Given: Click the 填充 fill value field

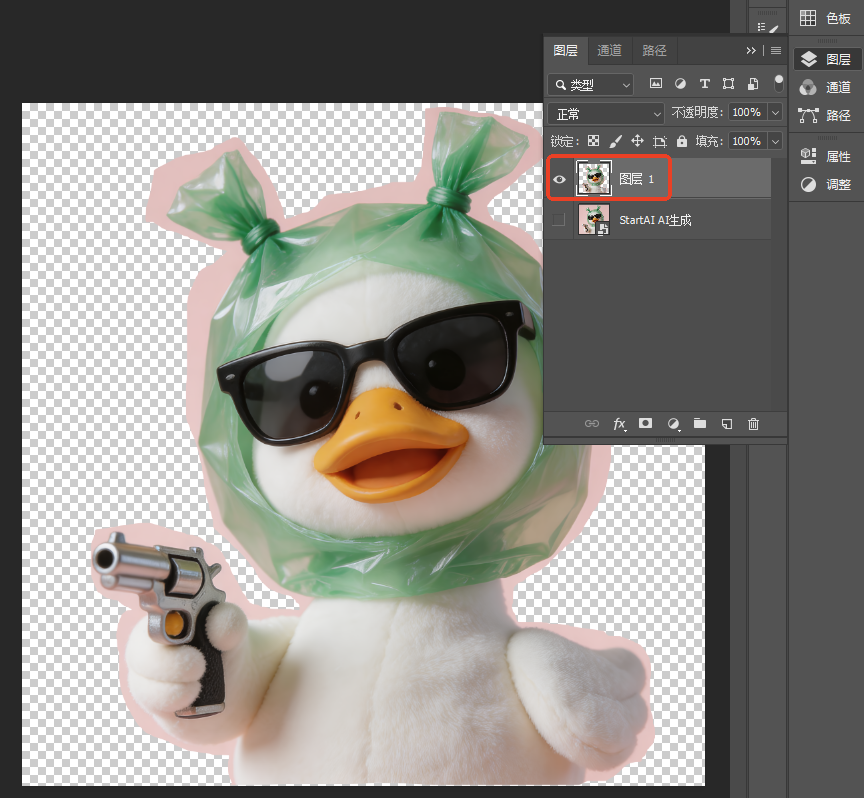Looking at the screenshot, I should tap(747, 141).
